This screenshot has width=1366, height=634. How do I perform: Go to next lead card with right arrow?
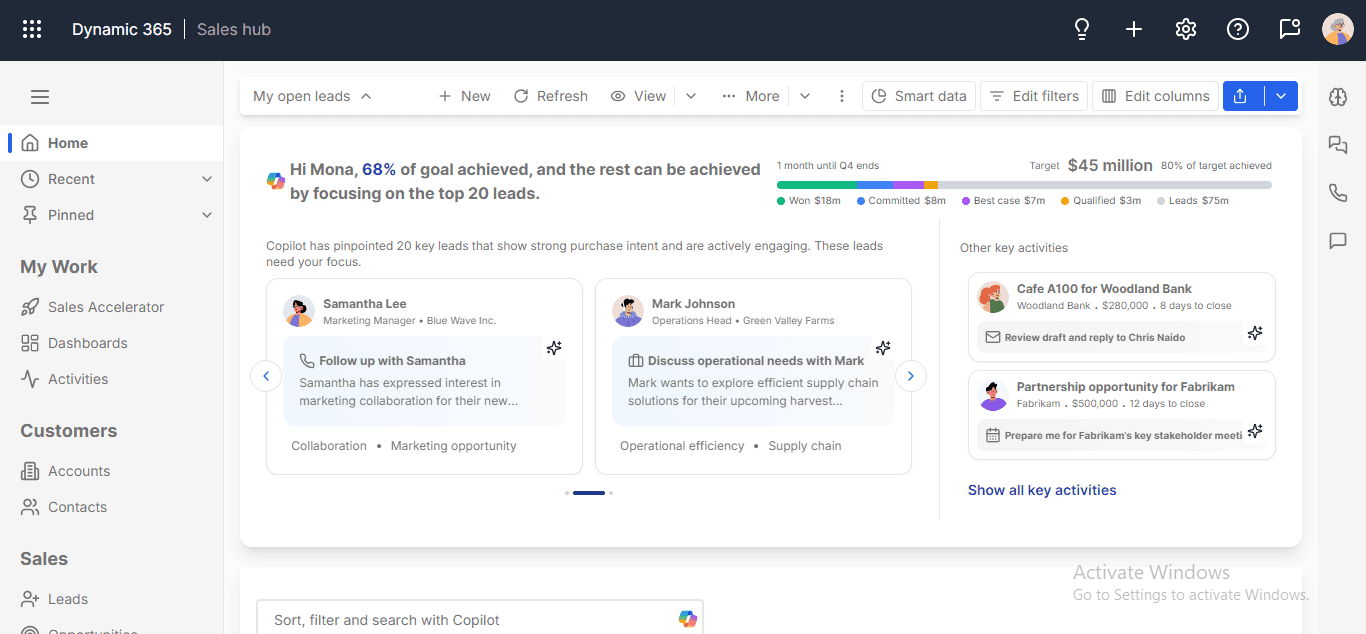911,376
